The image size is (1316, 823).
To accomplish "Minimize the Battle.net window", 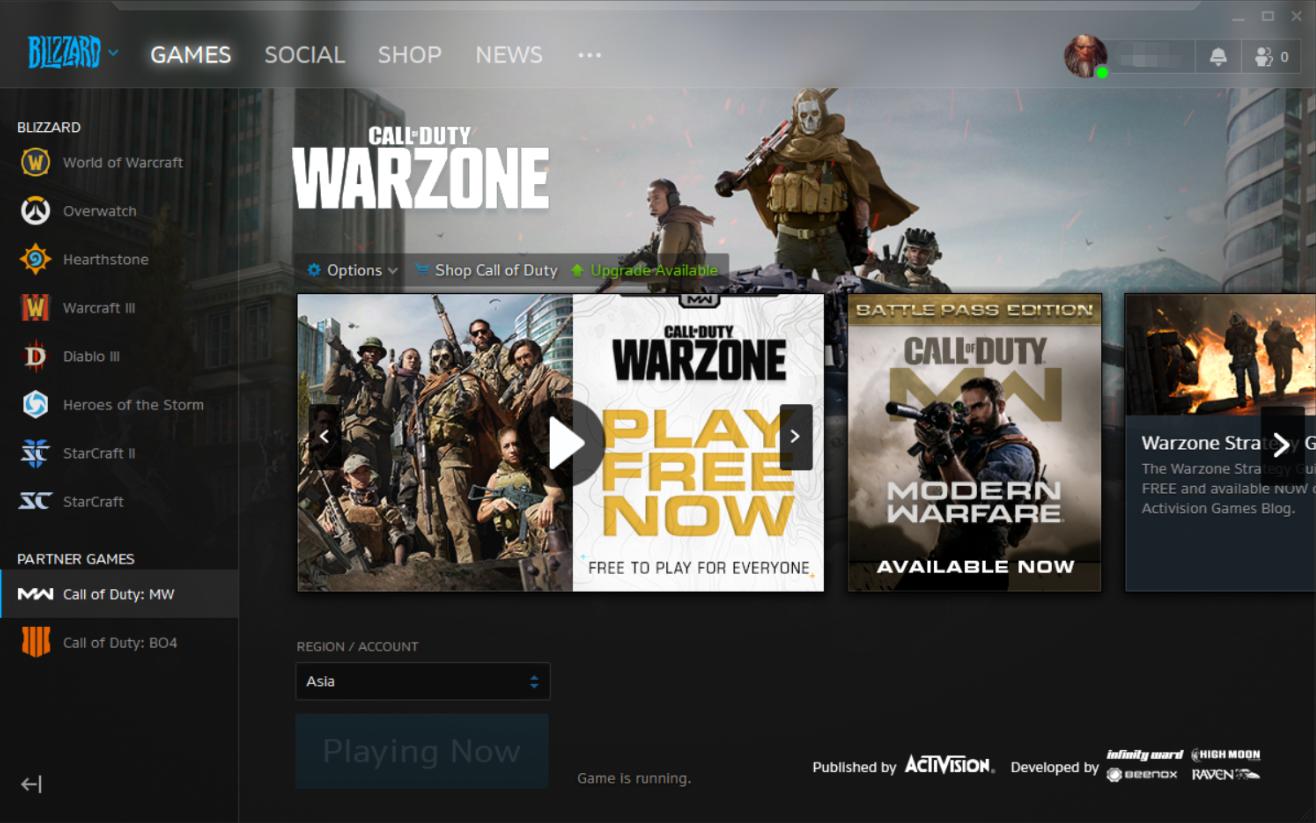I will coord(1241,17).
